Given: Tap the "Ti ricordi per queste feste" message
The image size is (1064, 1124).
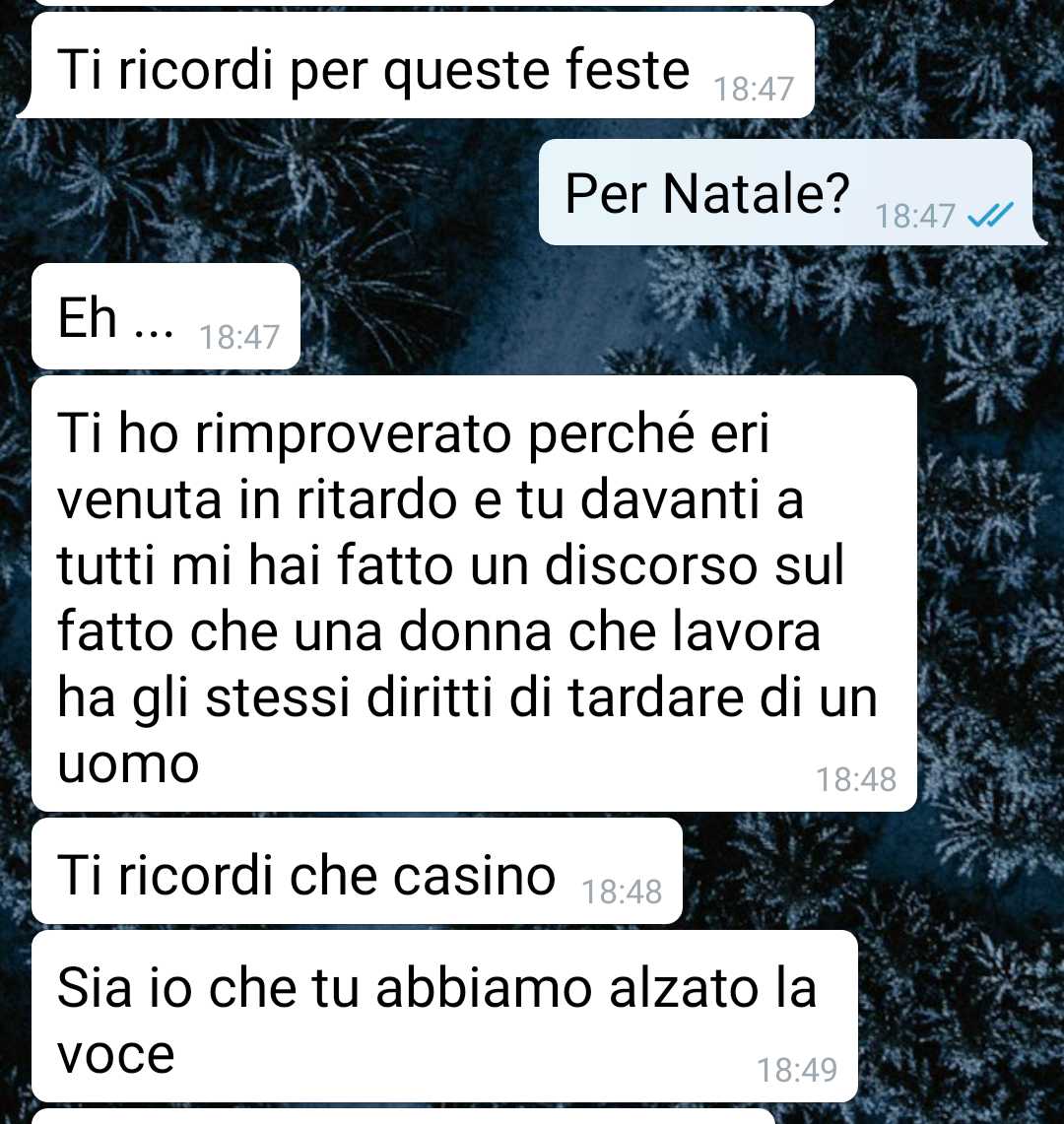Looking at the screenshot, I should 416,65.
